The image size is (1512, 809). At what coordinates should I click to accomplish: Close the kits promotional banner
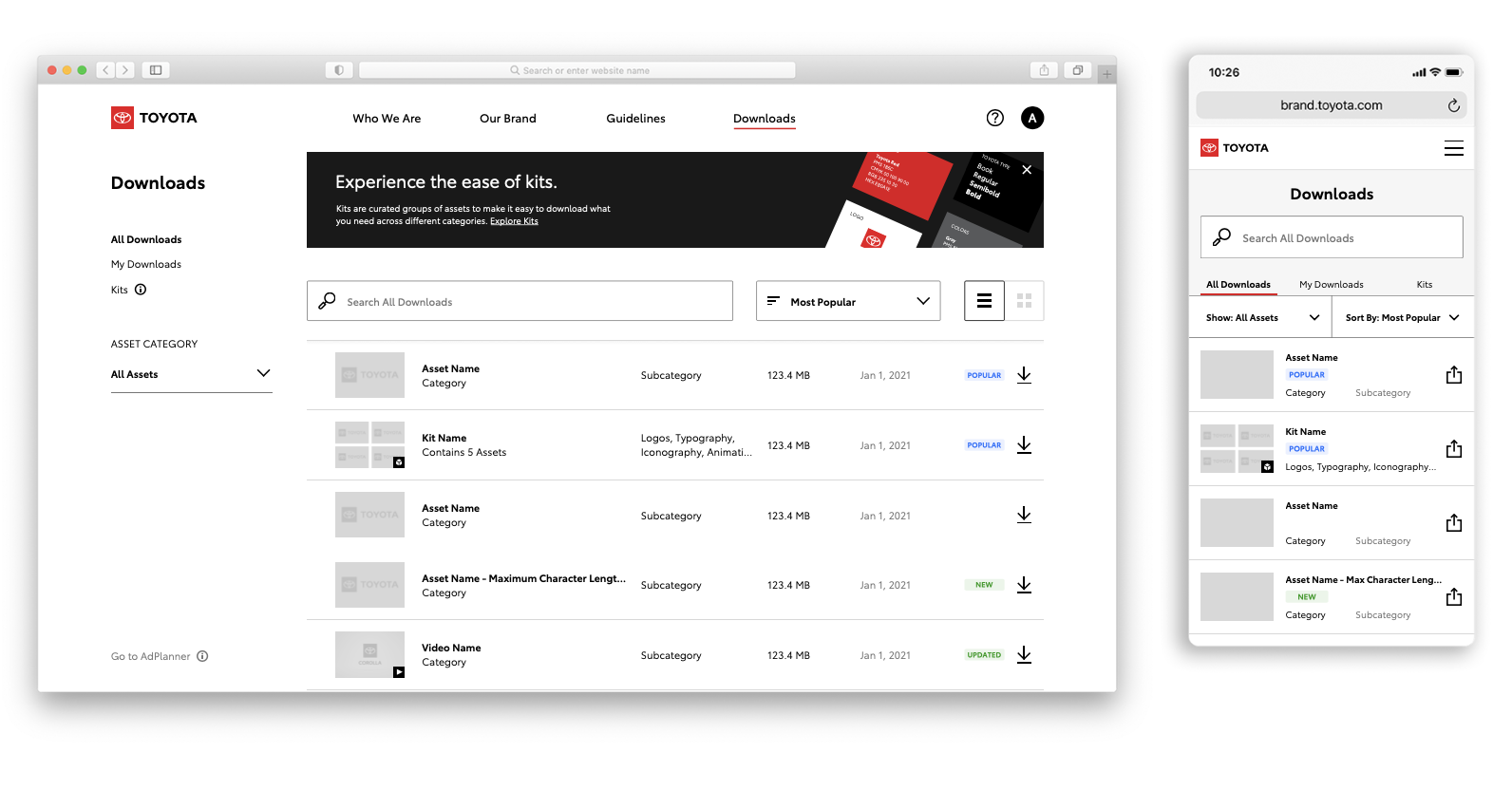[1027, 170]
